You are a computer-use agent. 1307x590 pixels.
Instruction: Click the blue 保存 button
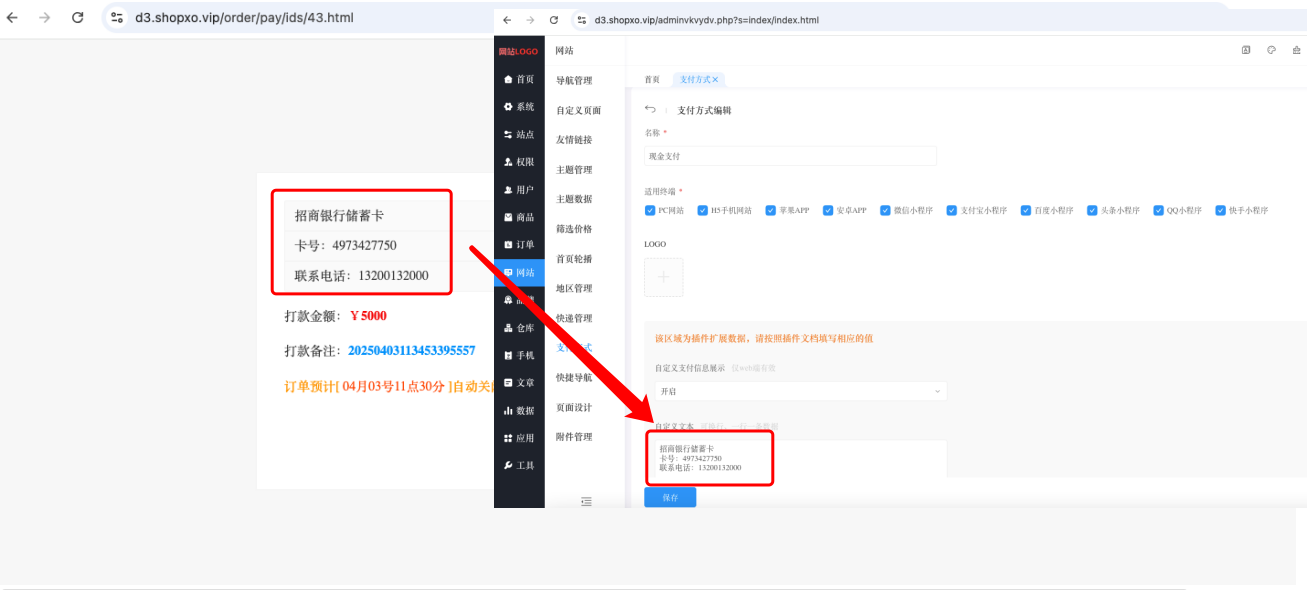[x=670, y=497]
